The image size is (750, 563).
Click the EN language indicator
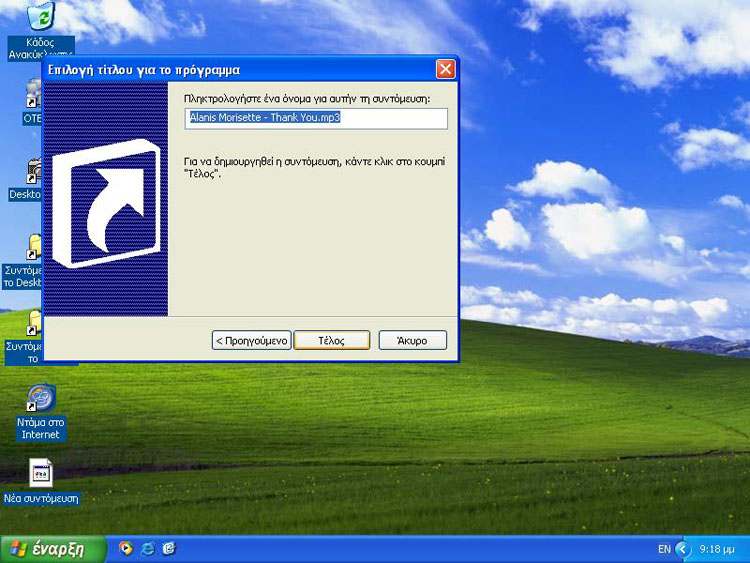tap(664, 549)
